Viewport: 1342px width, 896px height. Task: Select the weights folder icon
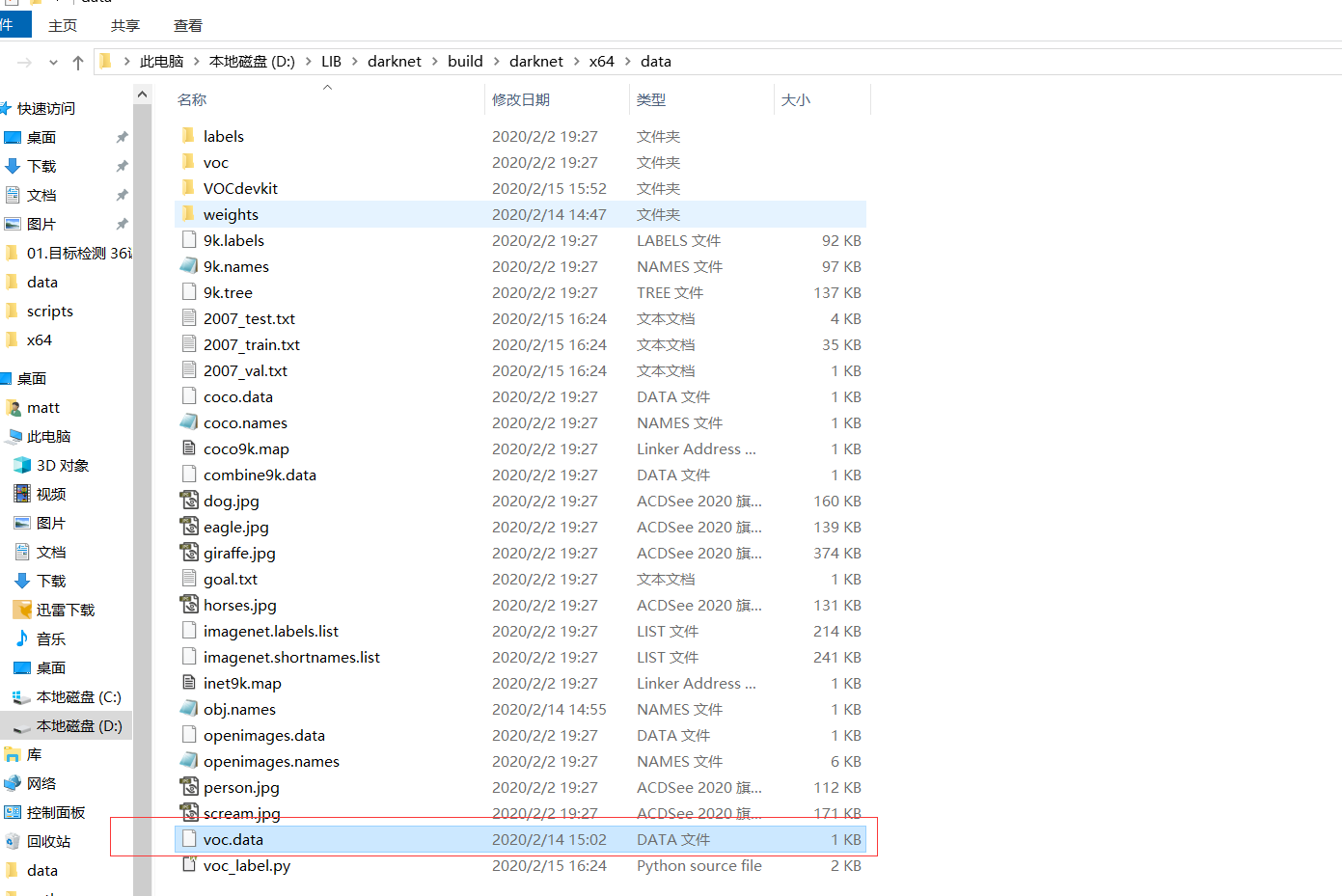[x=189, y=214]
